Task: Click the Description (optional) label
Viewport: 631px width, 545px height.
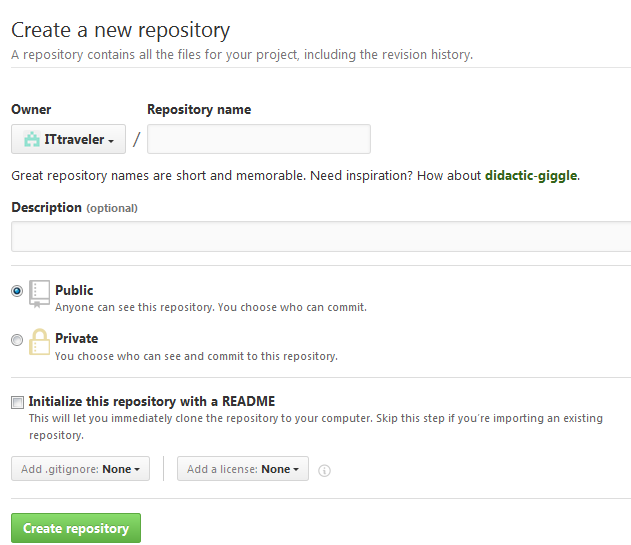Action: pos(74,207)
